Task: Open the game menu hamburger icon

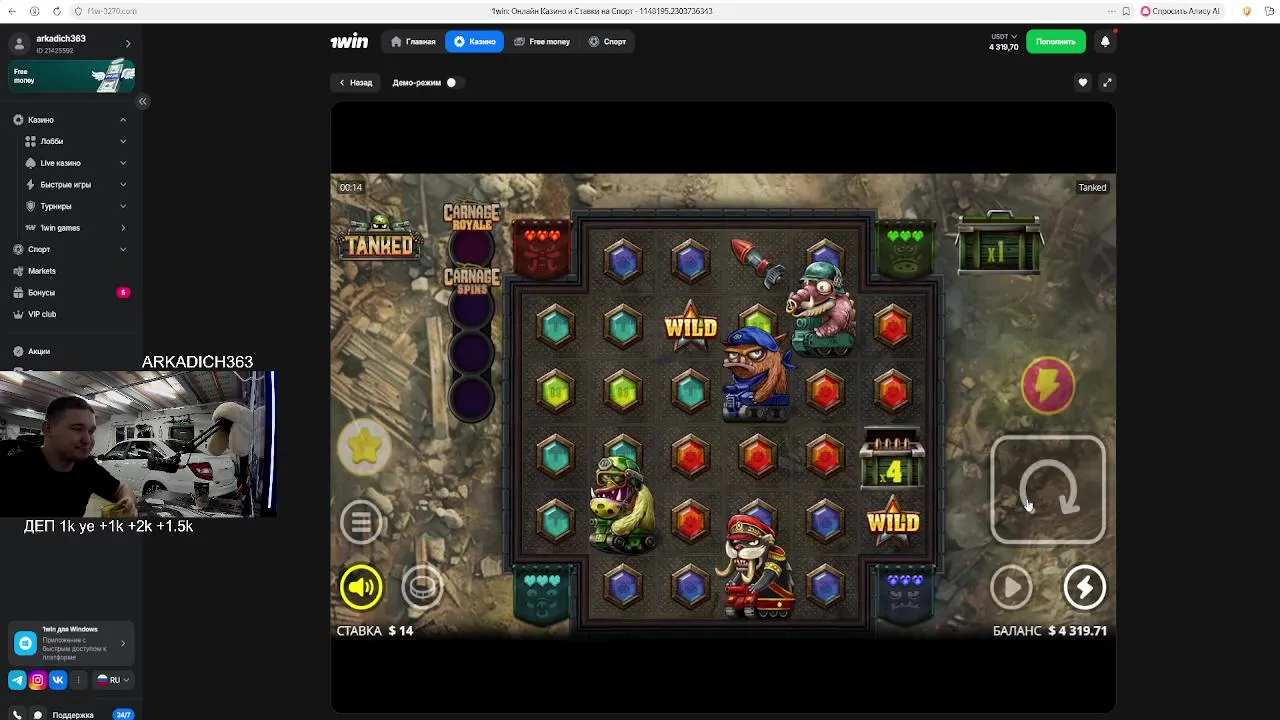Action: [361, 521]
